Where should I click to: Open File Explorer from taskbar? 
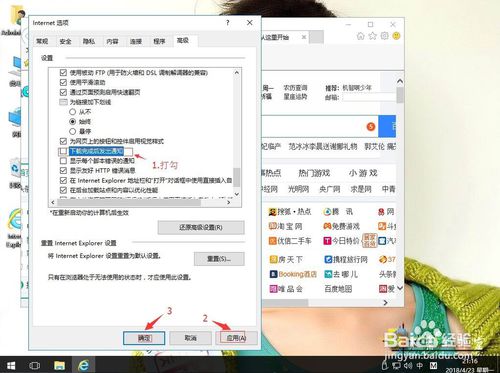coord(59,365)
